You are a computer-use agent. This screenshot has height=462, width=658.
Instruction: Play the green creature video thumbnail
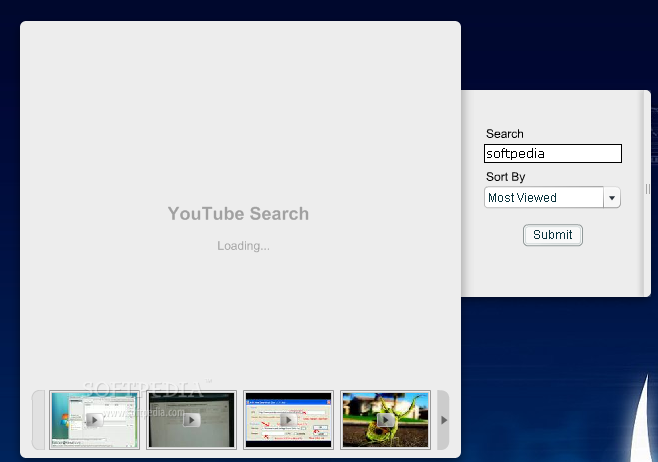[385, 420]
